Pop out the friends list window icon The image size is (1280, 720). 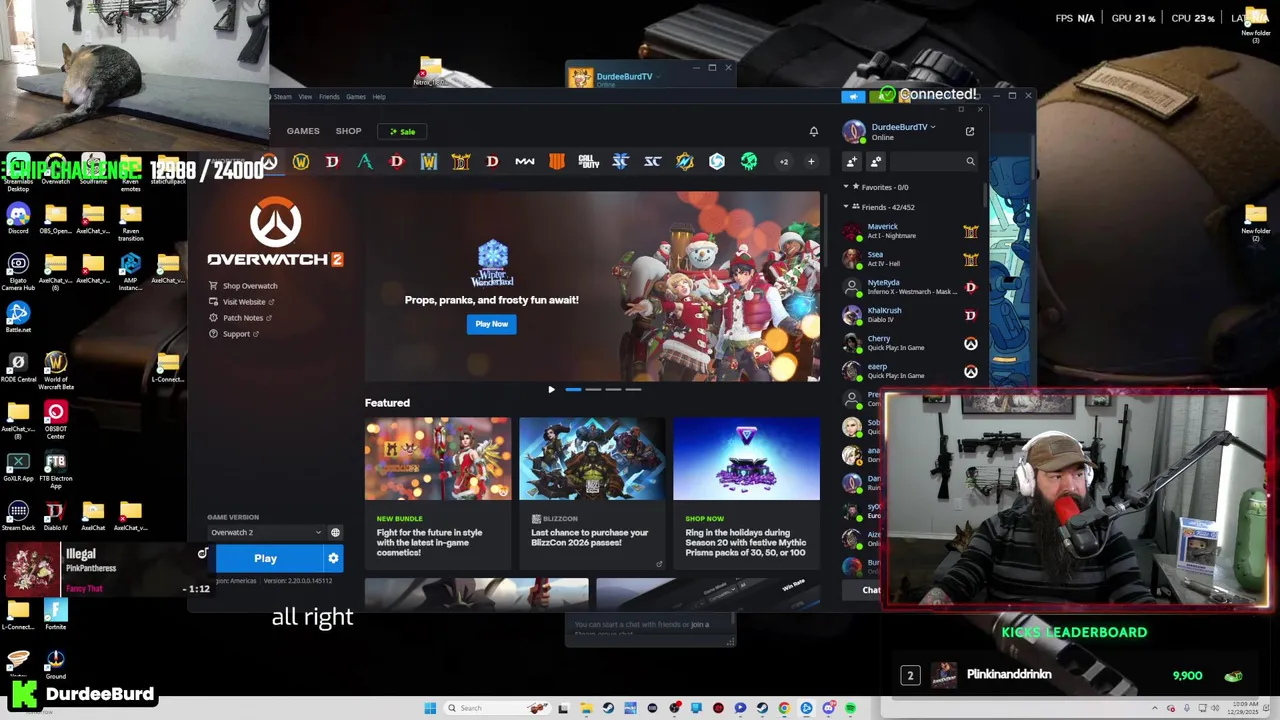[969, 131]
